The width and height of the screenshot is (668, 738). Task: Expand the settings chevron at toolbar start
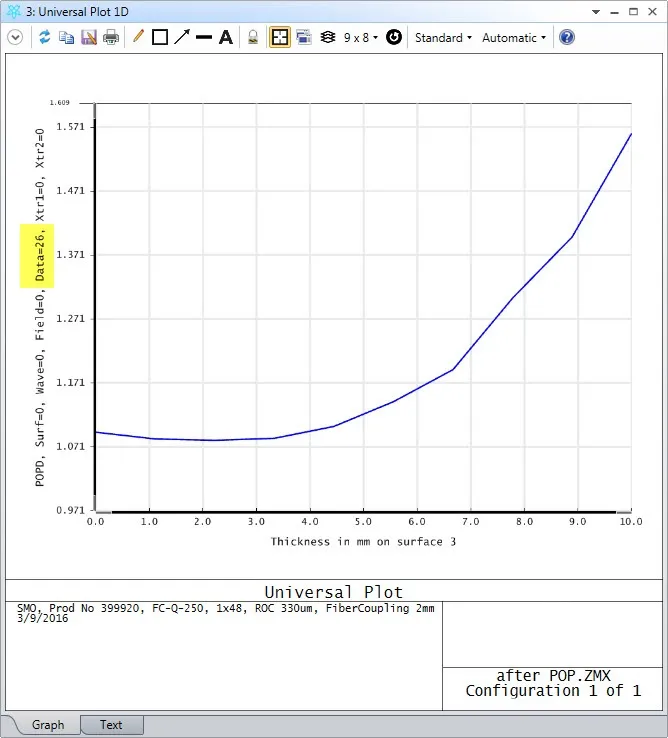pyautogui.click(x=15, y=37)
